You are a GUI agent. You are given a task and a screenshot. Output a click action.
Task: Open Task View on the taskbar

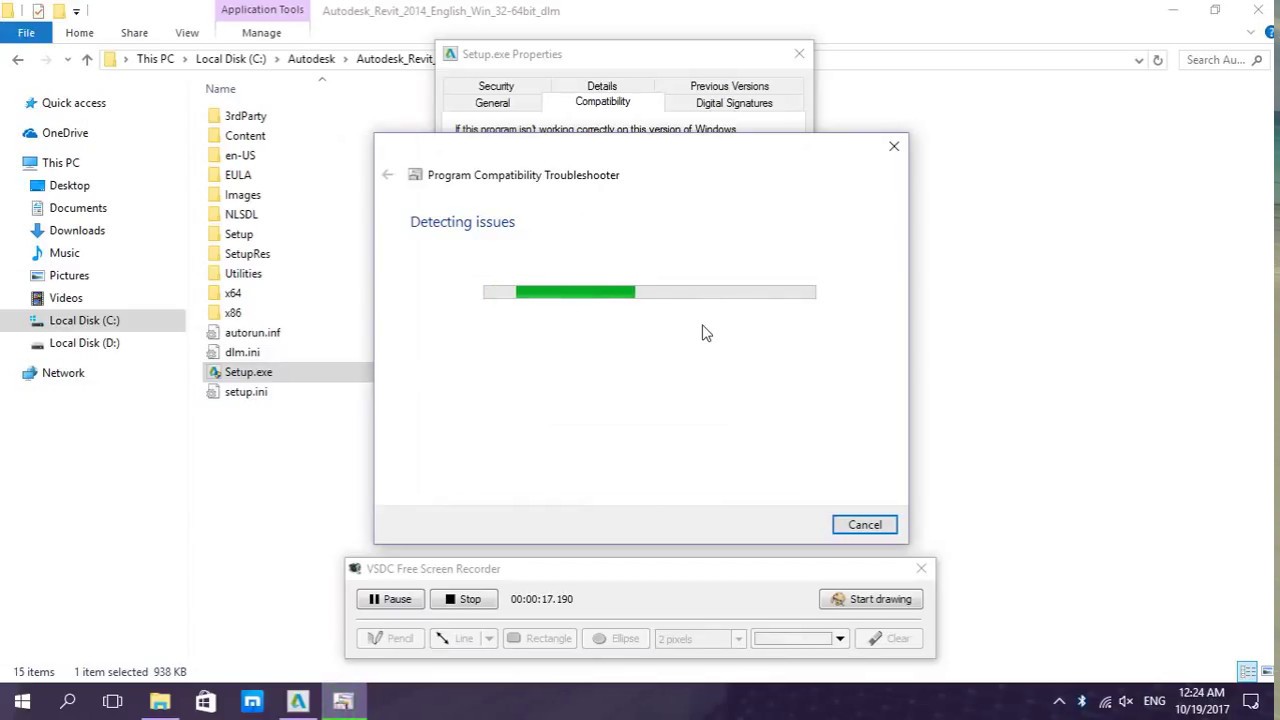tap(113, 702)
